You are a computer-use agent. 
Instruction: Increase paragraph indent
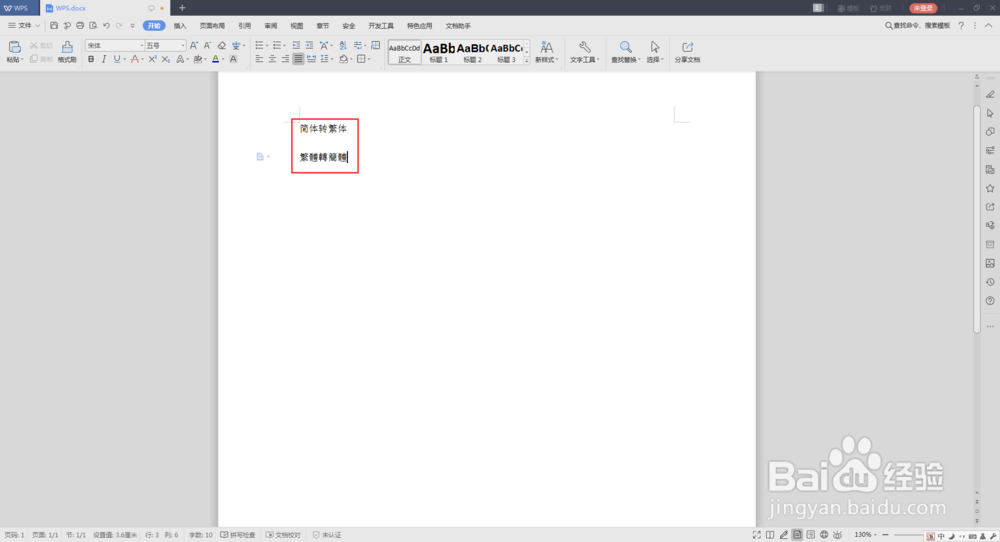coord(309,45)
